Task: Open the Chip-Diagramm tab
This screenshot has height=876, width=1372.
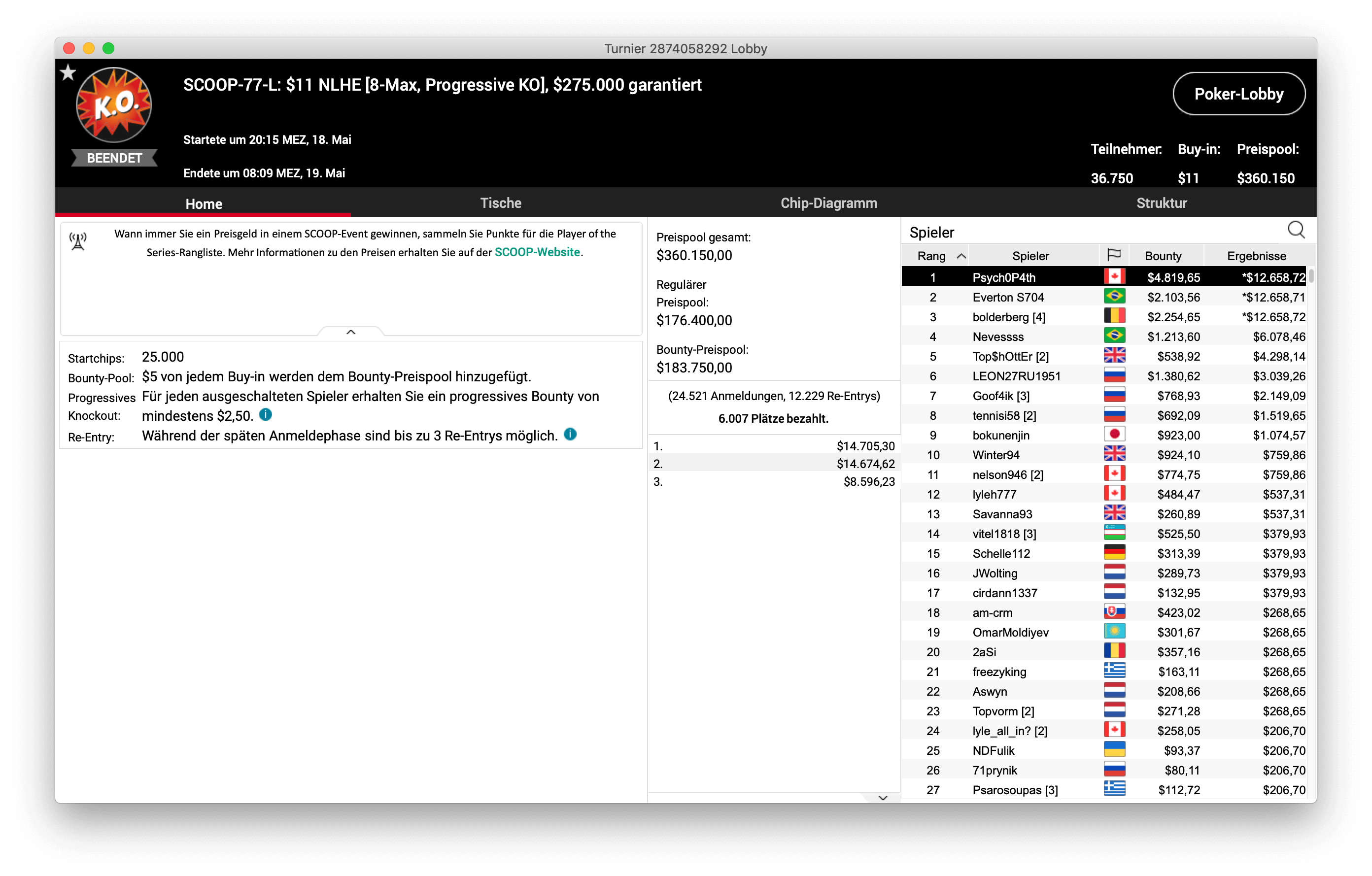Action: (828, 203)
